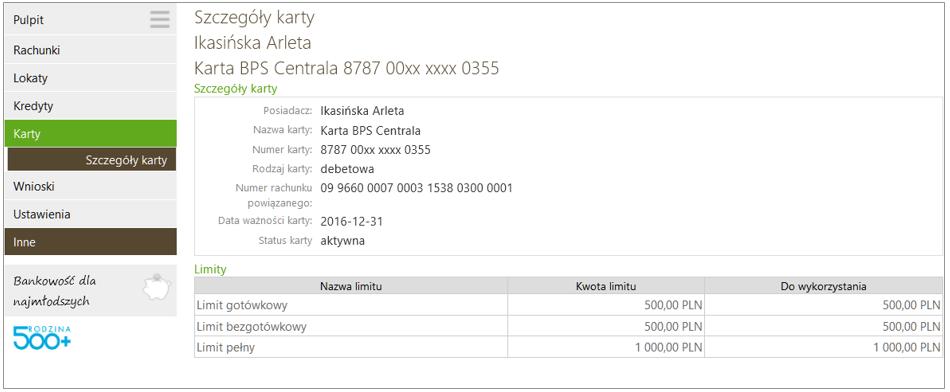
Task: Select the Limit bezgotówkowy row
Action: click(x=568, y=326)
